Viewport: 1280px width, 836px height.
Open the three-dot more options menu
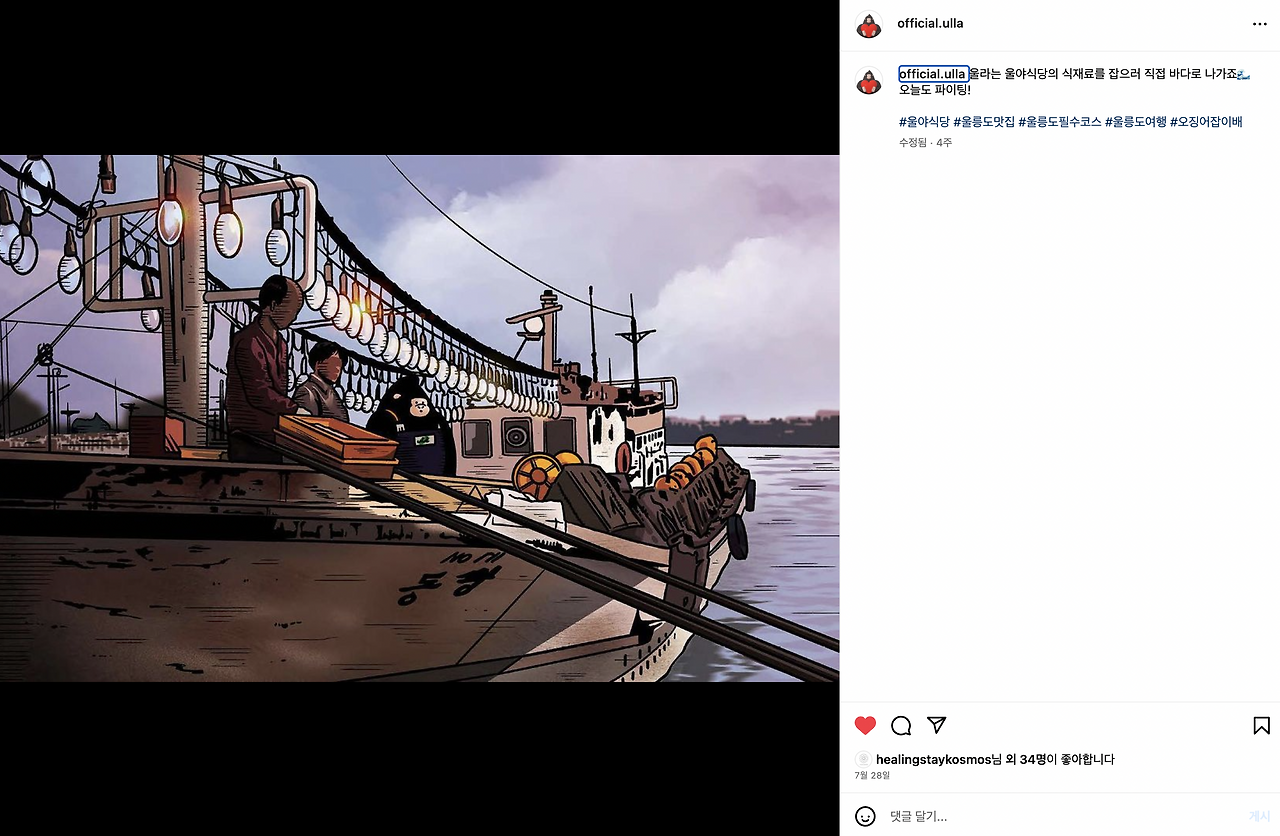[1259, 24]
